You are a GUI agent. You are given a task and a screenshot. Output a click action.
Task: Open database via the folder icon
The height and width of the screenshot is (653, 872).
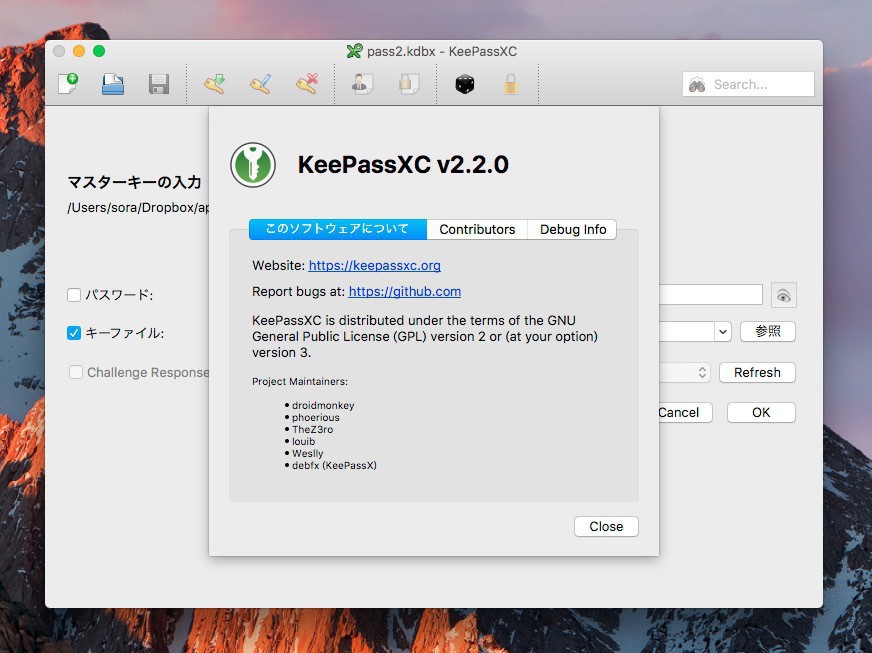pos(113,84)
